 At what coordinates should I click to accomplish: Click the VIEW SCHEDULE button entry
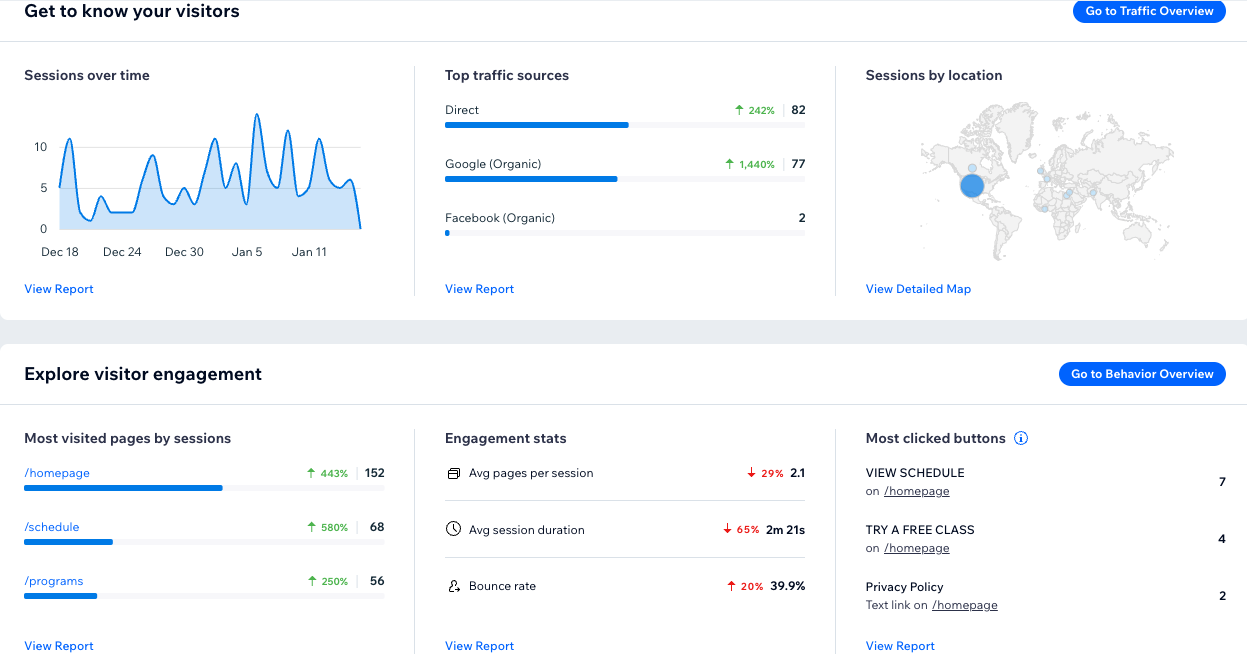pyautogui.click(x=915, y=473)
